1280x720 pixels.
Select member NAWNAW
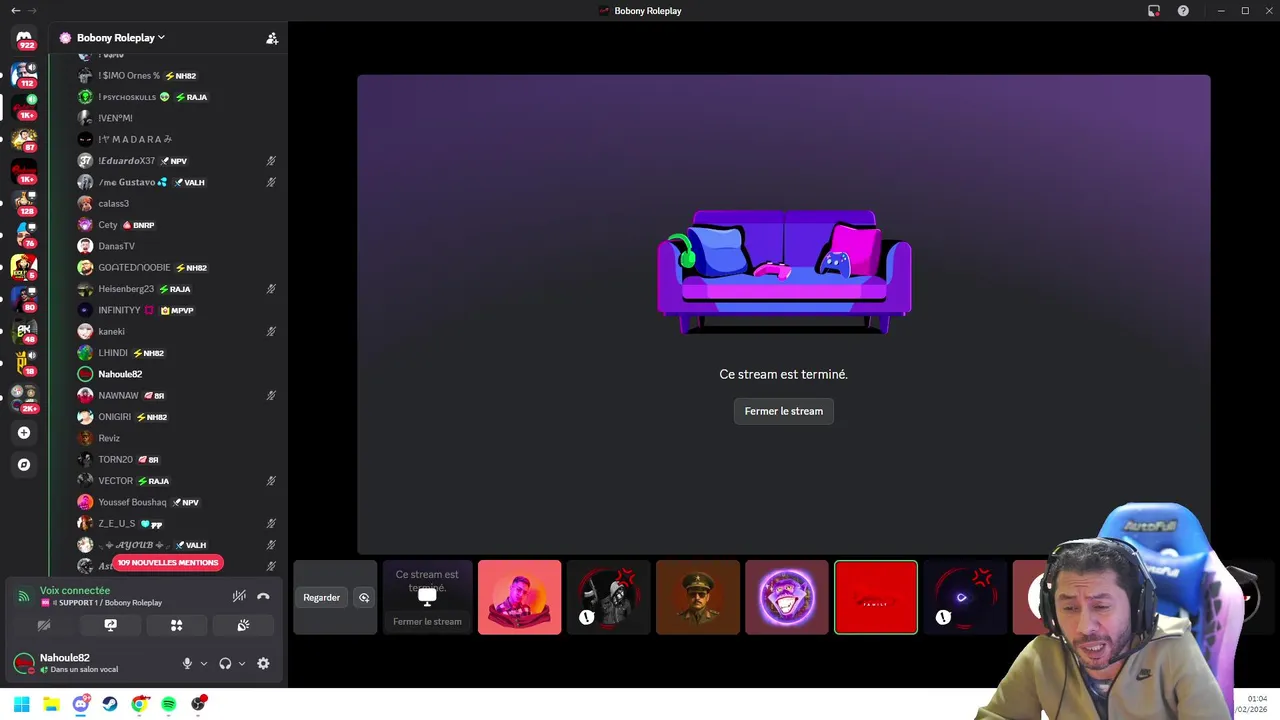click(x=118, y=395)
